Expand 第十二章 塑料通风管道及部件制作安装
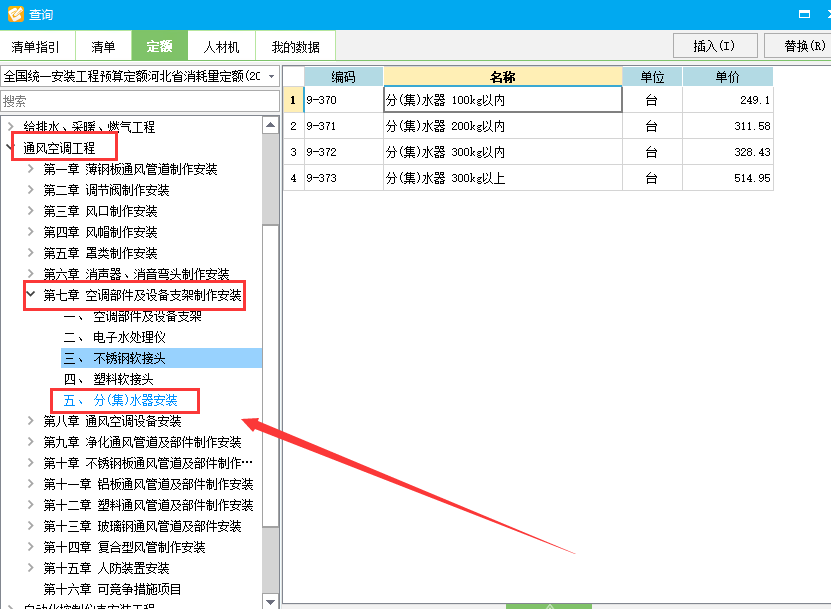Viewport: 831px width, 609px height. (x=31, y=505)
